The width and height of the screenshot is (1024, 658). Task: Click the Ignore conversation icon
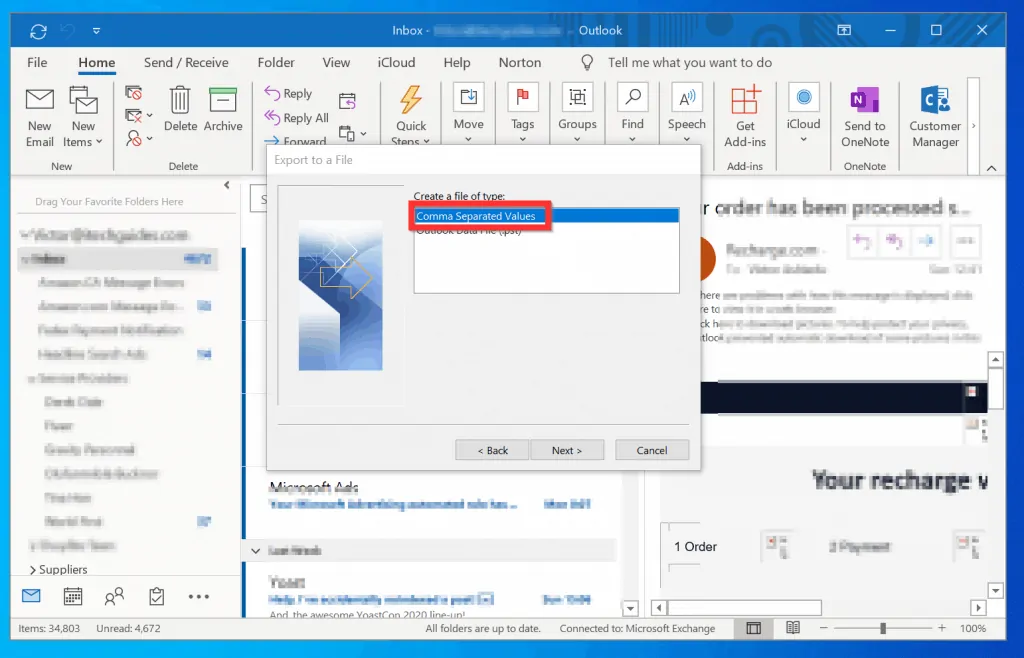(x=134, y=93)
